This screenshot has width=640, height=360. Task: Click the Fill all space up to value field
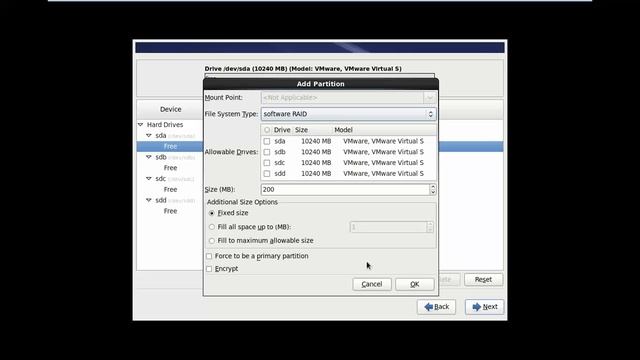click(x=388, y=227)
